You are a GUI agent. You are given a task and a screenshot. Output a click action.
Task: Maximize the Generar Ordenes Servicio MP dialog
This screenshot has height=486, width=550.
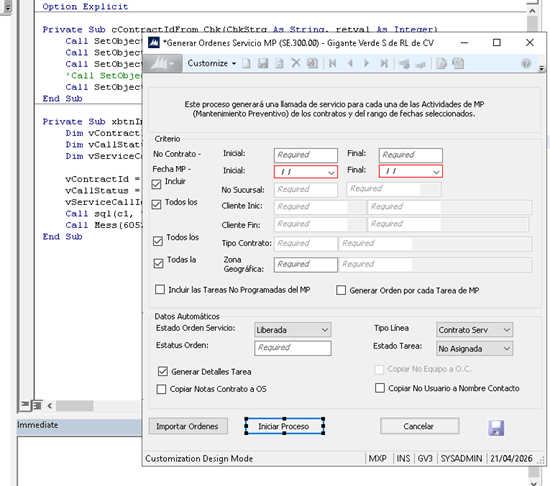497,42
